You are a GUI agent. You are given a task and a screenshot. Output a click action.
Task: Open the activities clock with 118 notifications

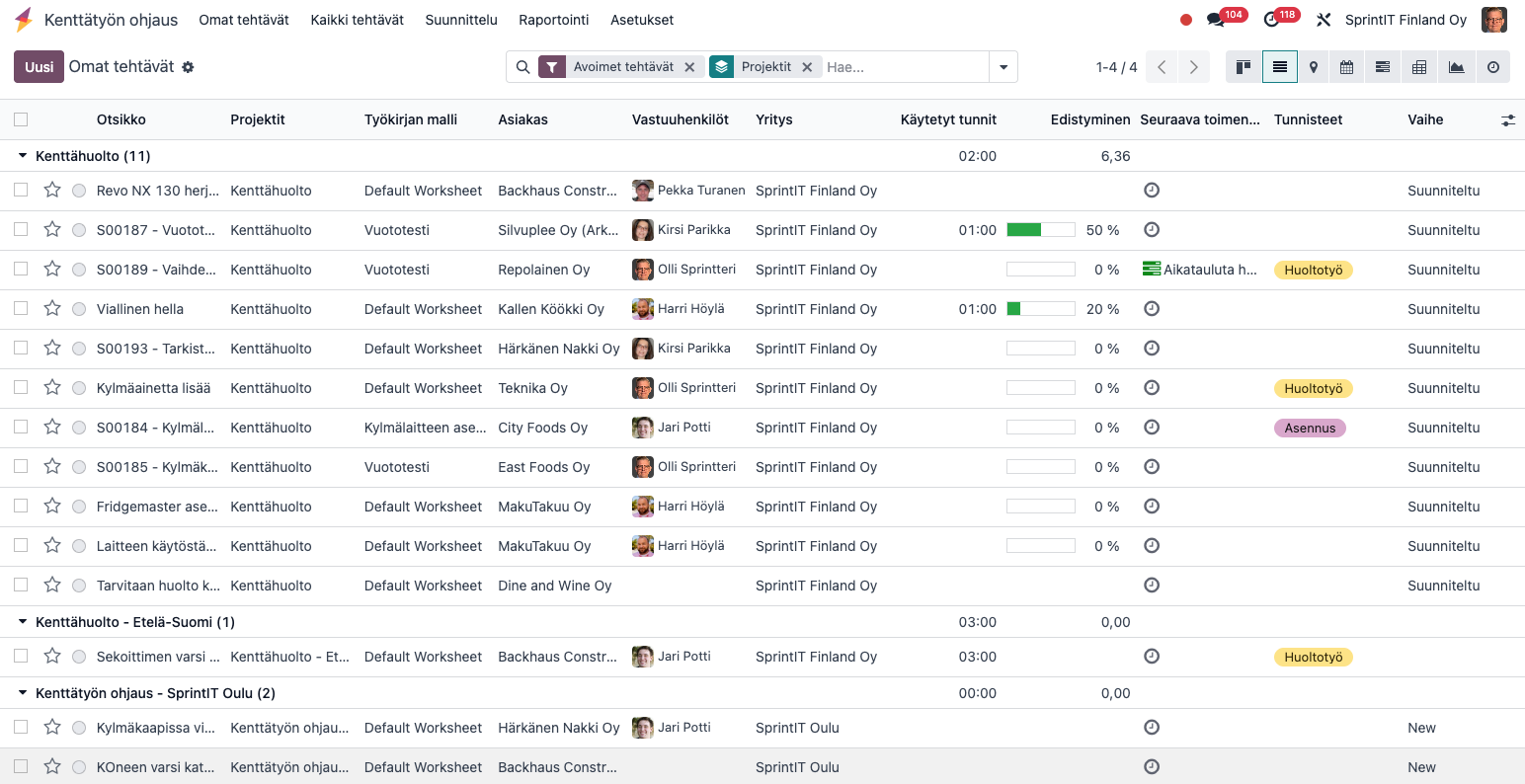(x=1271, y=18)
